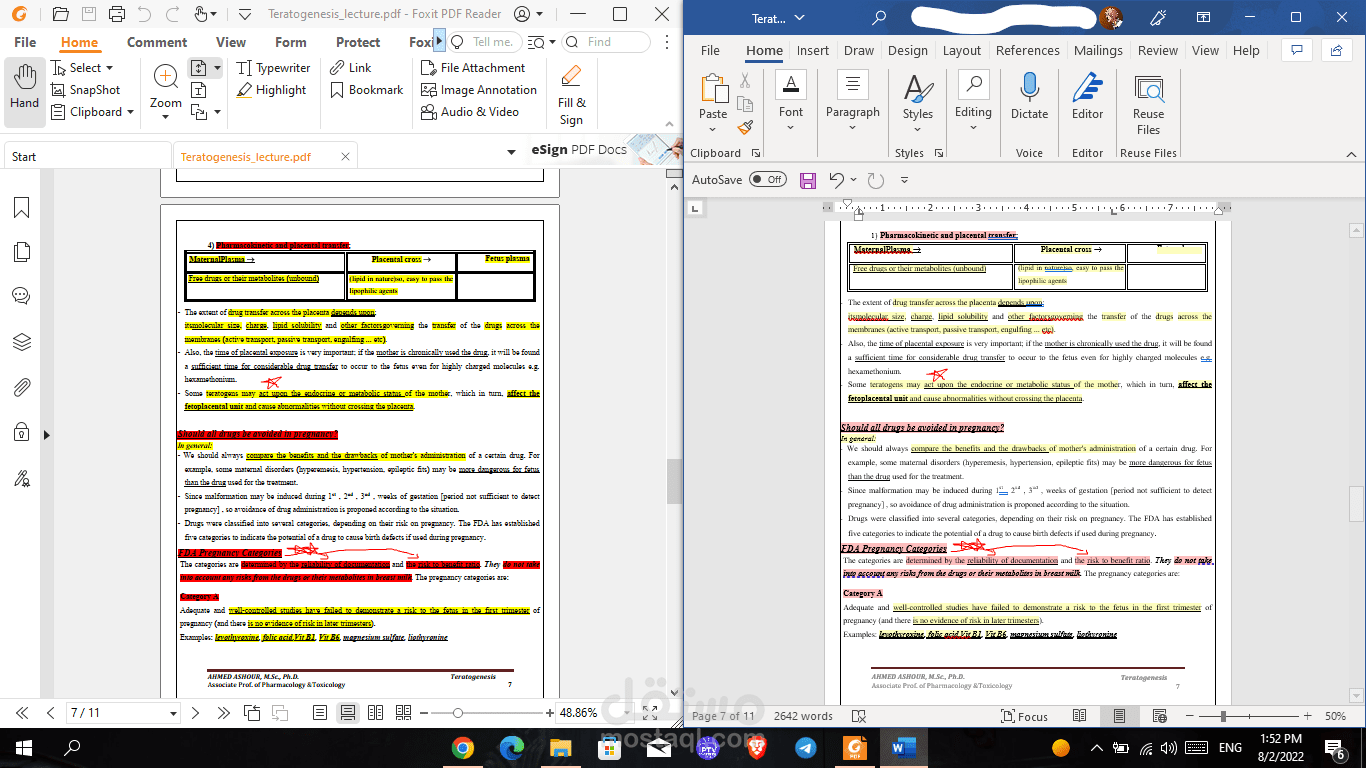1366x768 pixels.
Task: Open the Security lock panel in Foxit
Action: click(x=21, y=433)
